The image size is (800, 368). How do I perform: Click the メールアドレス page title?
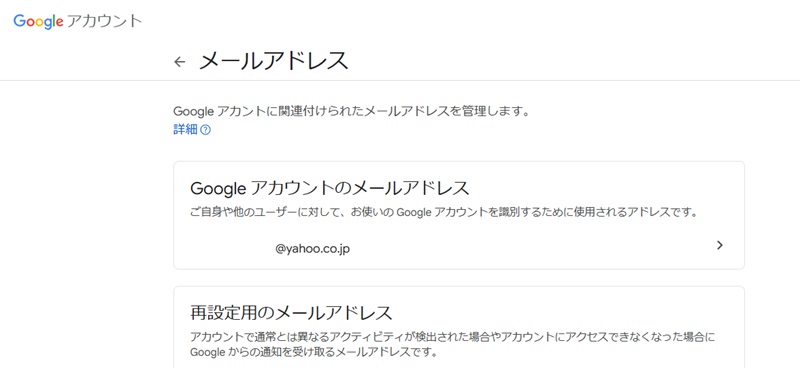click(x=273, y=61)
